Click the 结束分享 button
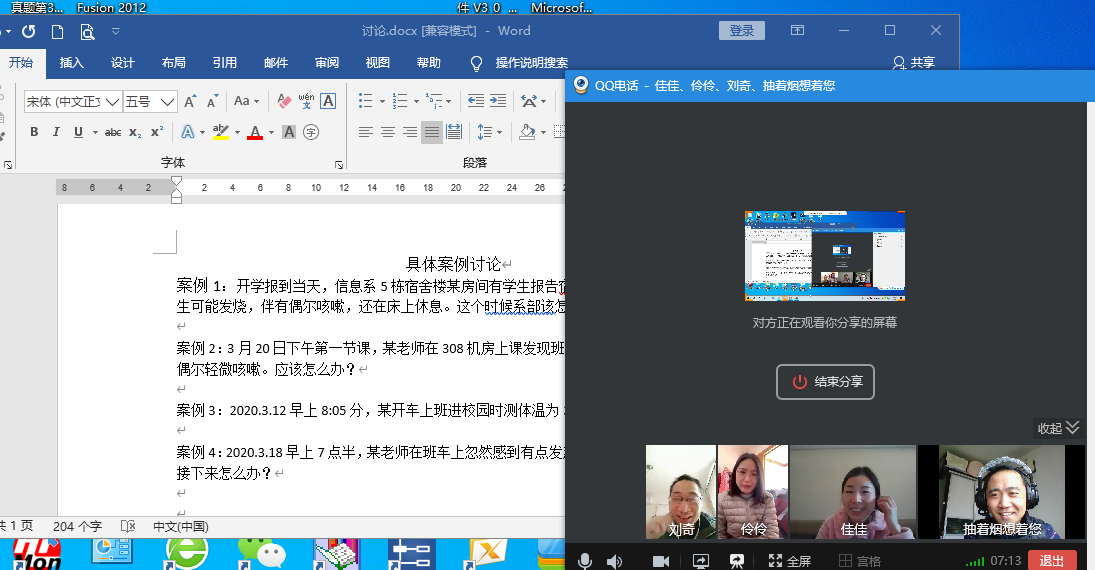 [826, 382]
